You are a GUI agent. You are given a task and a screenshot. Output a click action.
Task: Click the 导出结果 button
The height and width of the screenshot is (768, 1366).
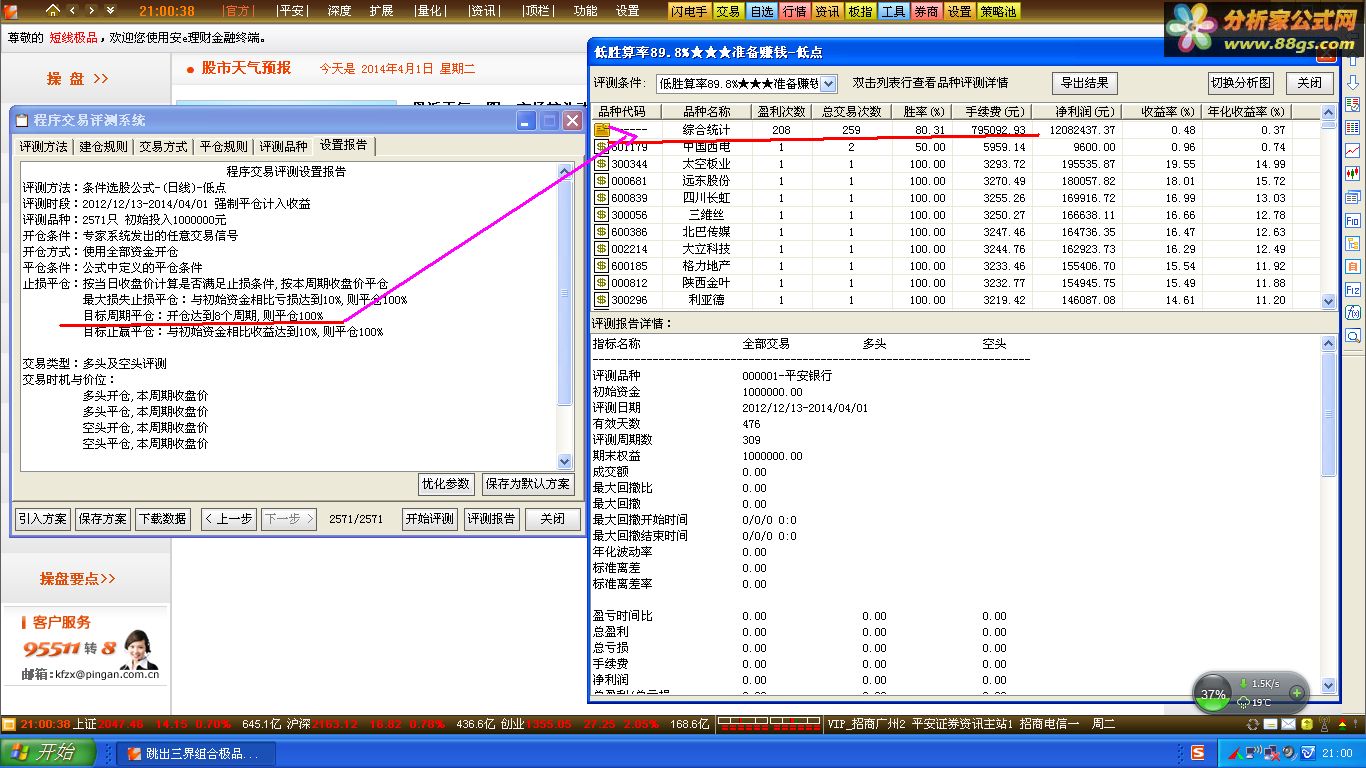[x=1084, y=83]
